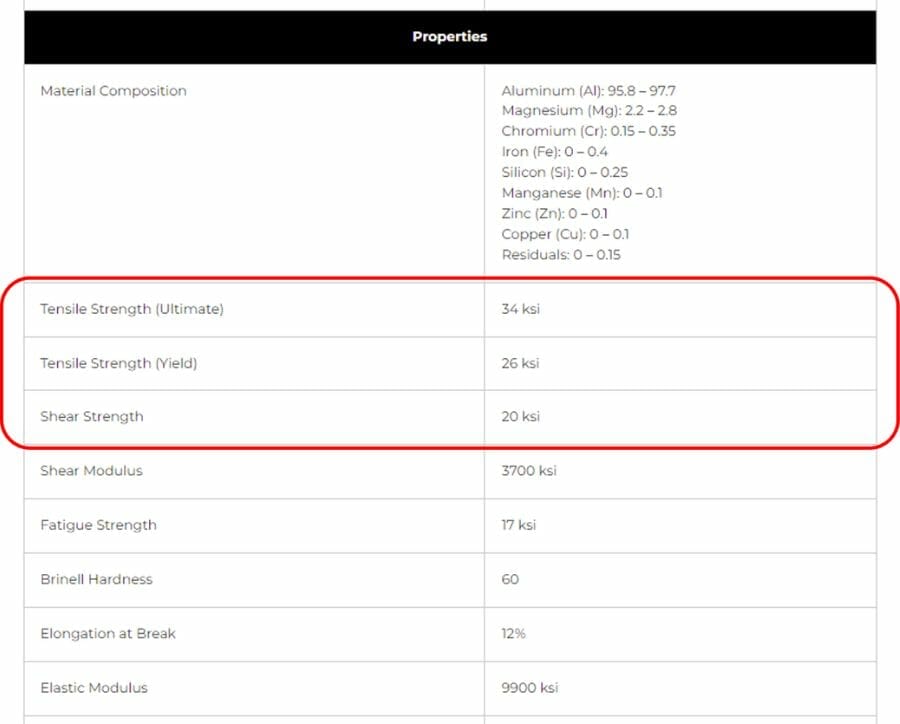The height and width of the screenshot is (724, 900).
Task: Click the Silicon (Si) composition entry
Action: pyautogui.click(x=565, y=172)
